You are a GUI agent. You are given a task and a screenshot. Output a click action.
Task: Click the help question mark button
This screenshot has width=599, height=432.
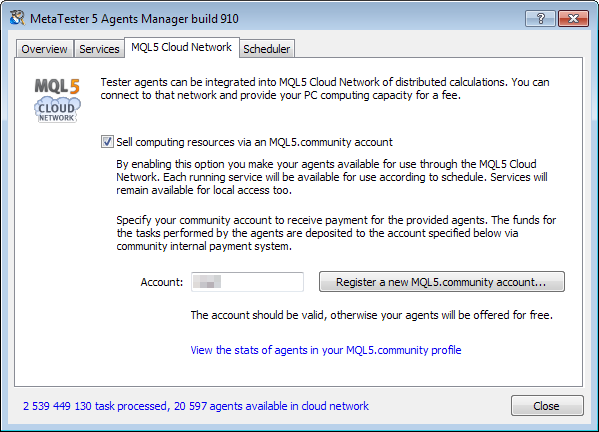(x=540, y=18)
